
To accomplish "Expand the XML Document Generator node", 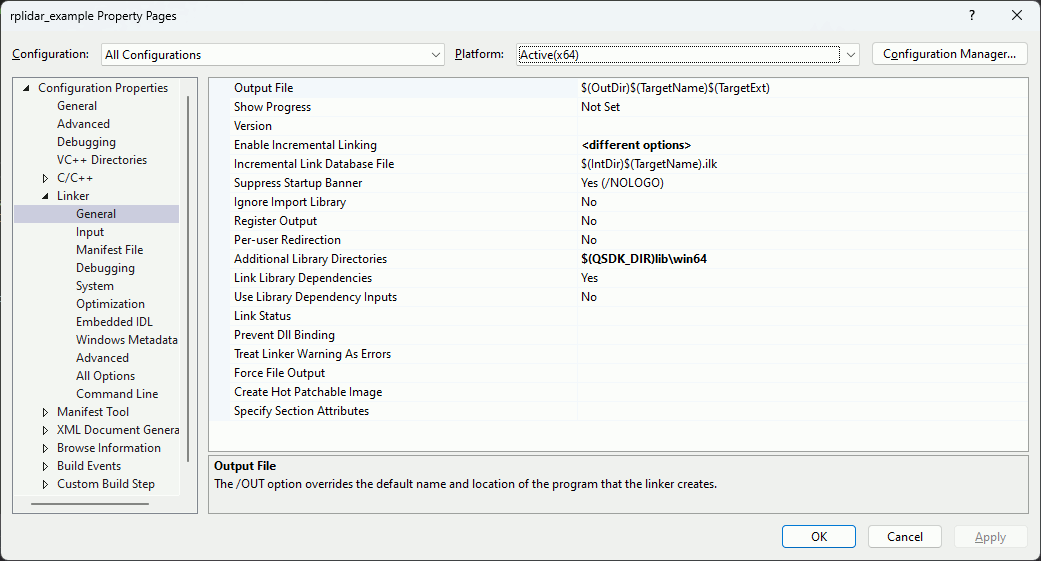I will tap(45, 430).
